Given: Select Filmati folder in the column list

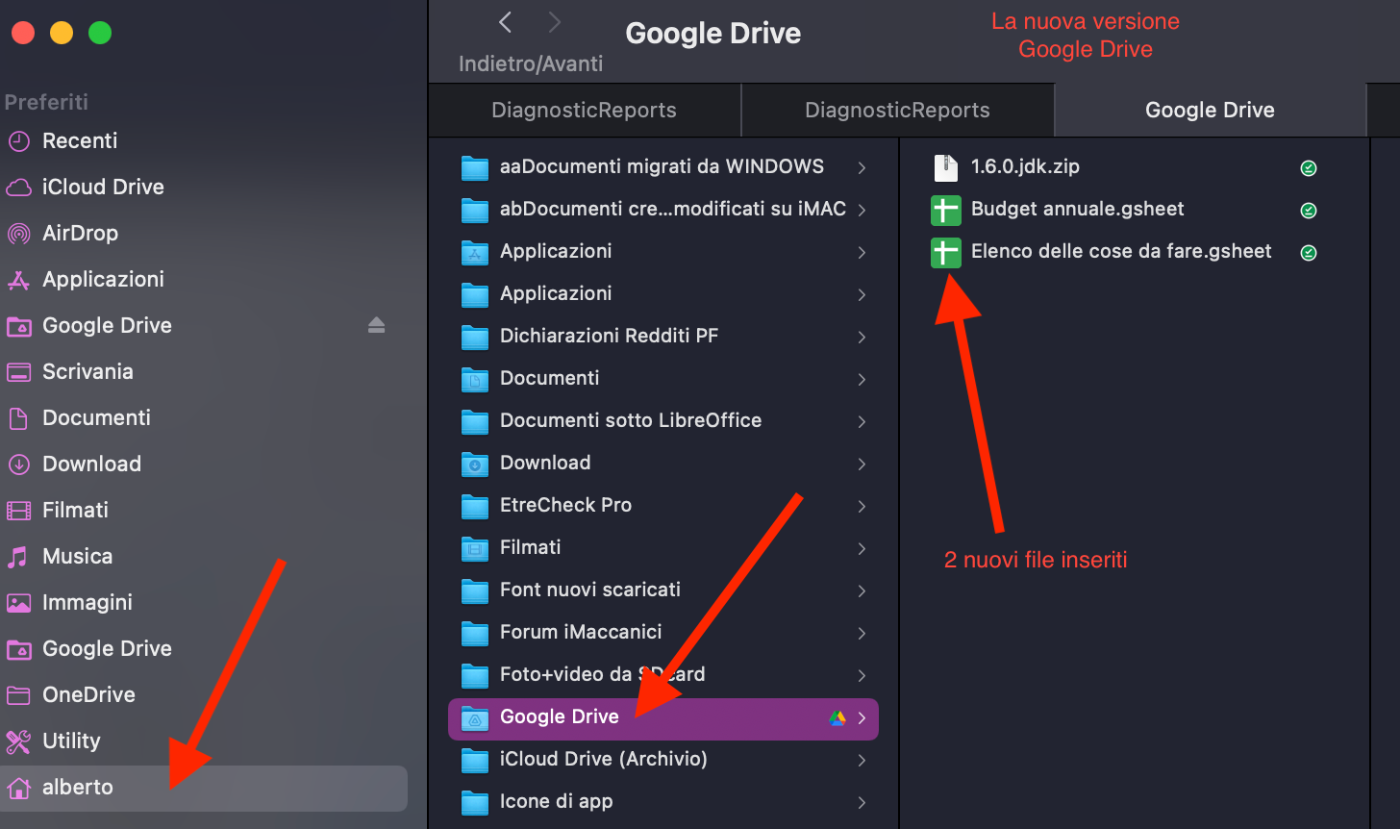Looking at the screenshot, I should click(x=663, y=548).
